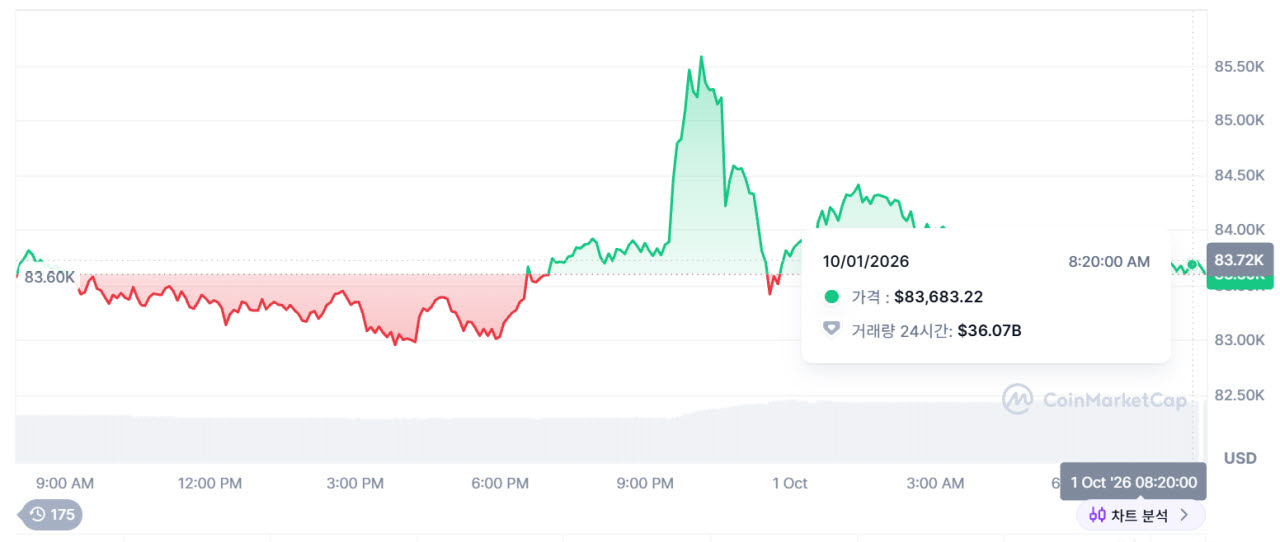Click the 3:00 PM time axis label

click(x=356, y=483)
